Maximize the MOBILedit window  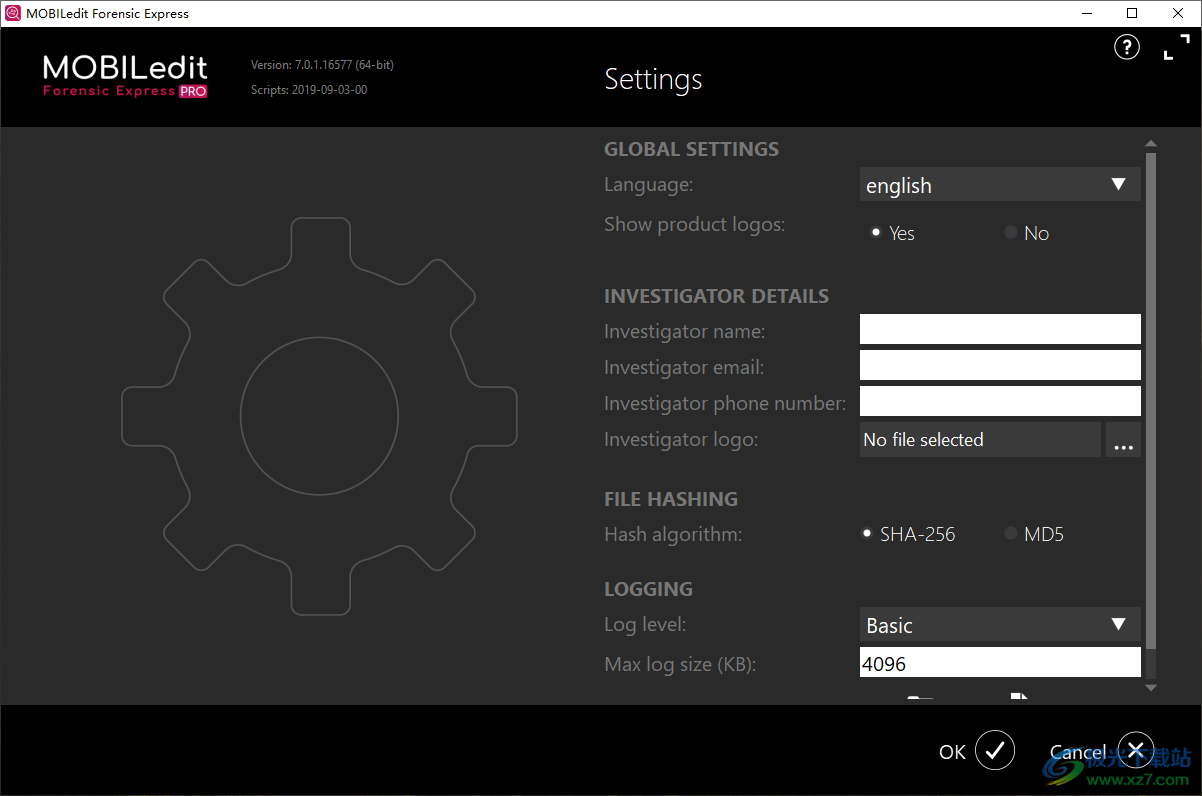[1132, 13]
